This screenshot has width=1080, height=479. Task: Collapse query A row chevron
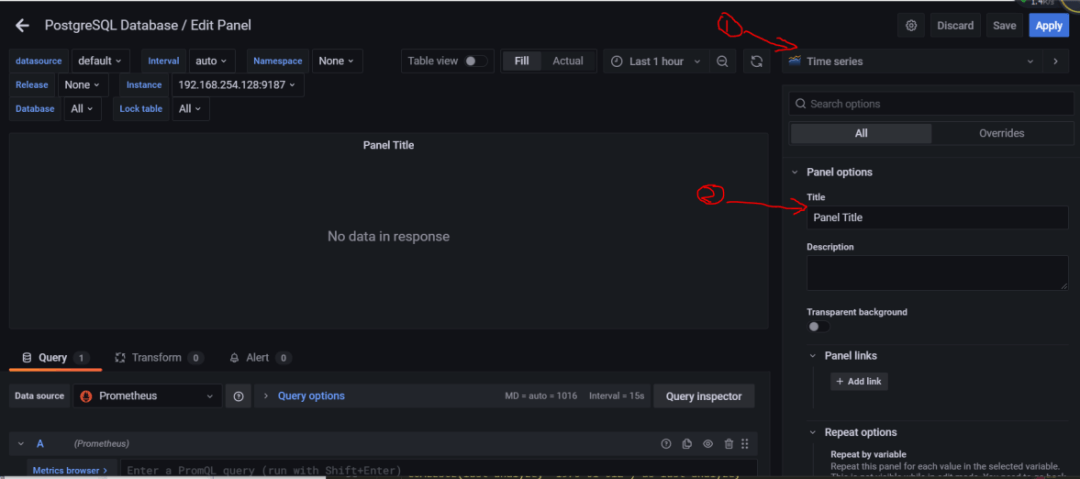[x=21, y=444]
